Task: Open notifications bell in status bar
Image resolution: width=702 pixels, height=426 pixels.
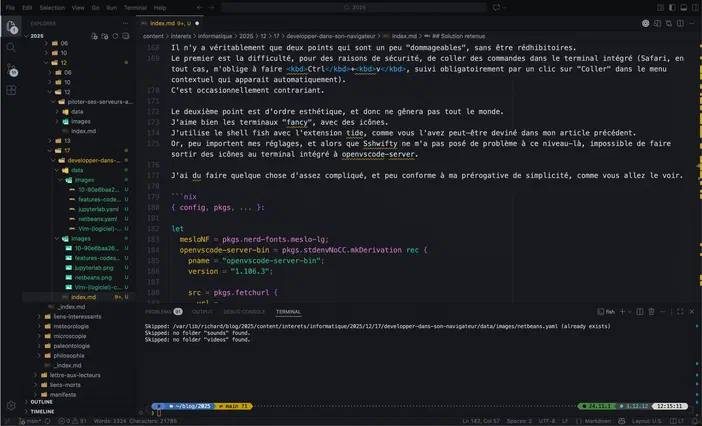Action: point(693,421)
